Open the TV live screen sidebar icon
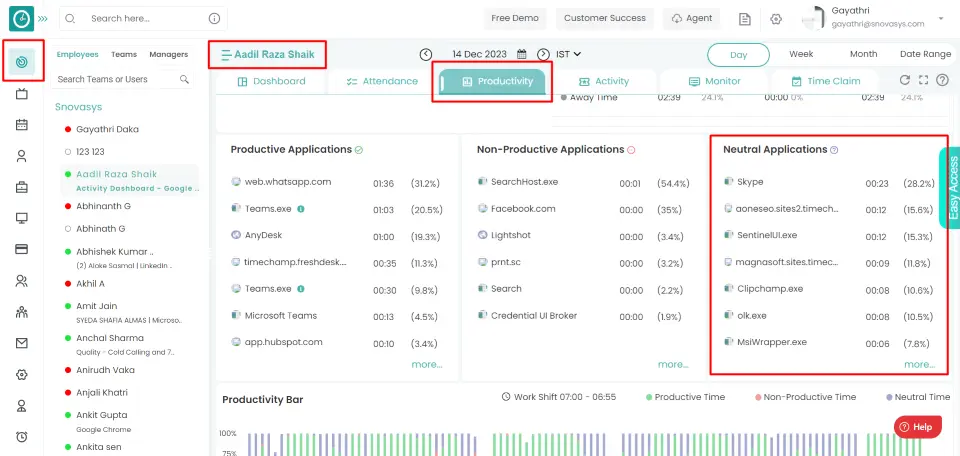Image resolution: width=960 pixels, height=456 pixels. coord(22,94)
